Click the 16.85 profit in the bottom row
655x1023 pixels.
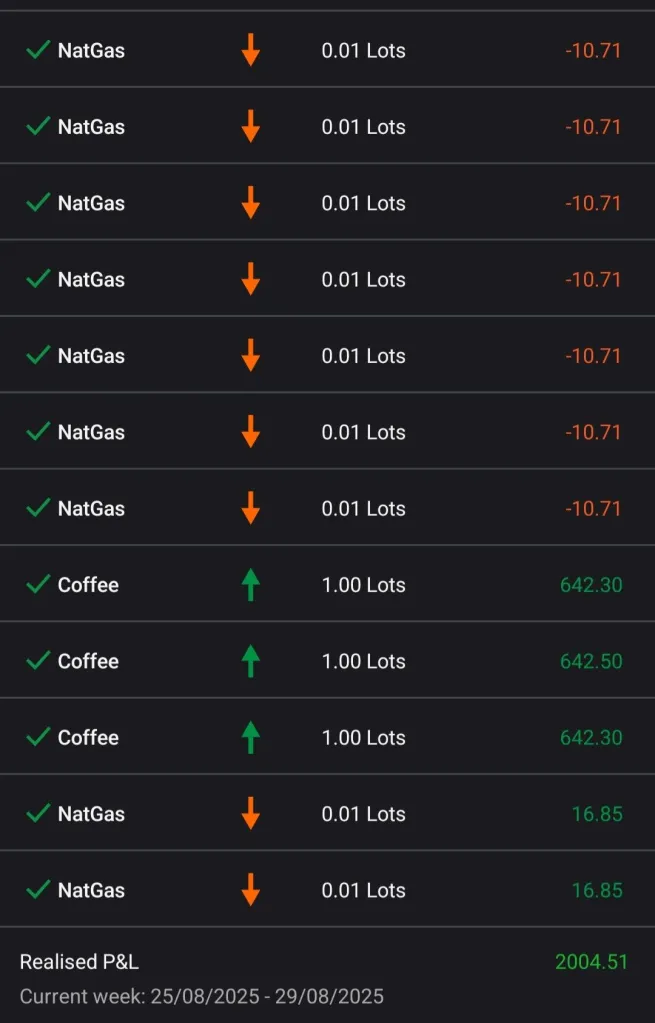point(597,890)
